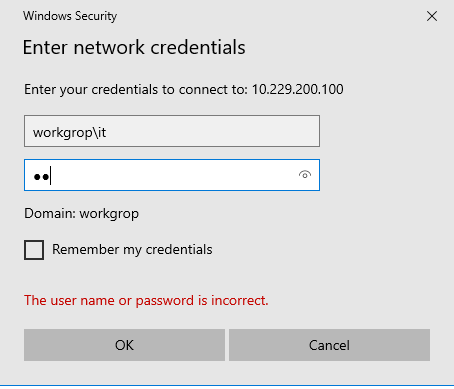The height and width of the screenshot is (389, 454).
Task: Dismiss the prompt with Cancel
Action: pos(329,345)
